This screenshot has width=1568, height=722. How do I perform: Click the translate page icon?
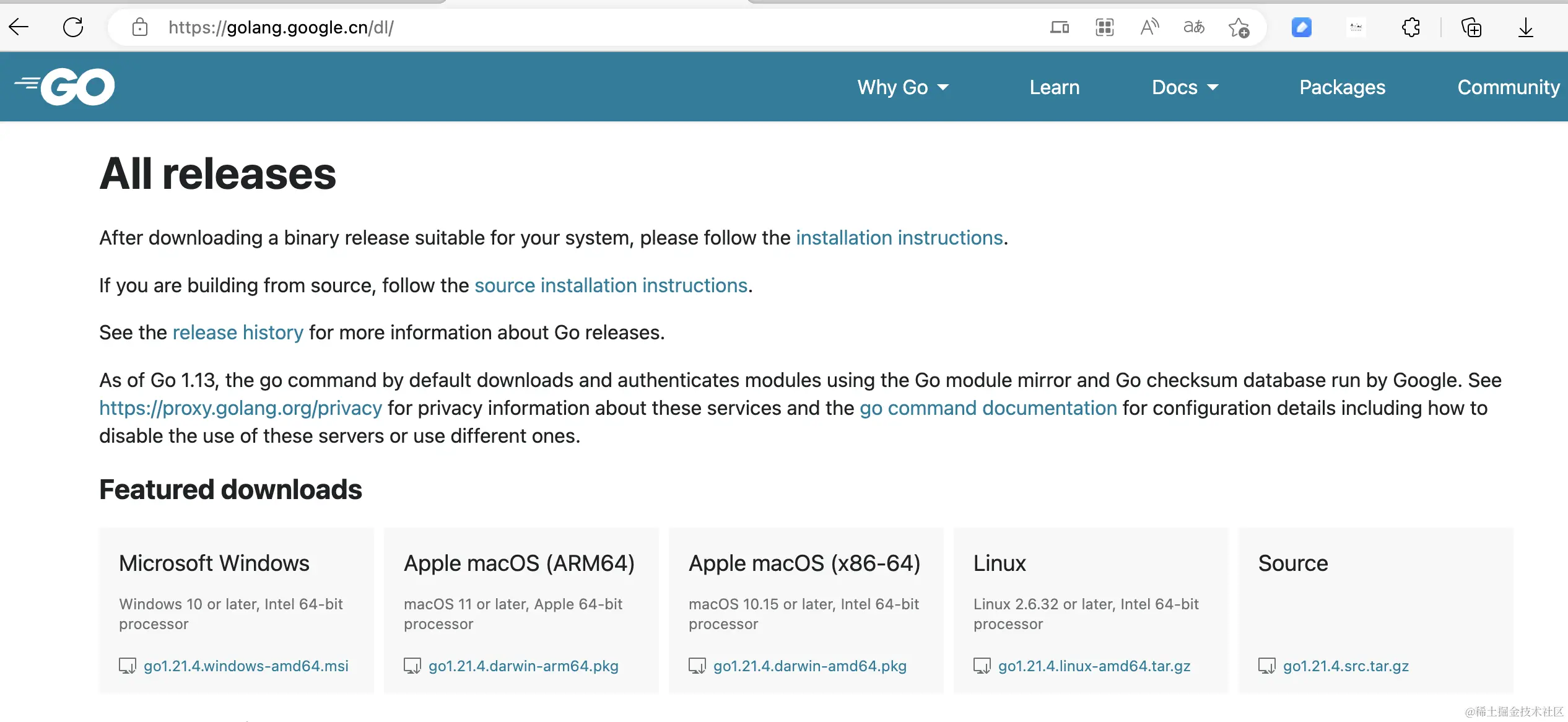pos(1194,27)
